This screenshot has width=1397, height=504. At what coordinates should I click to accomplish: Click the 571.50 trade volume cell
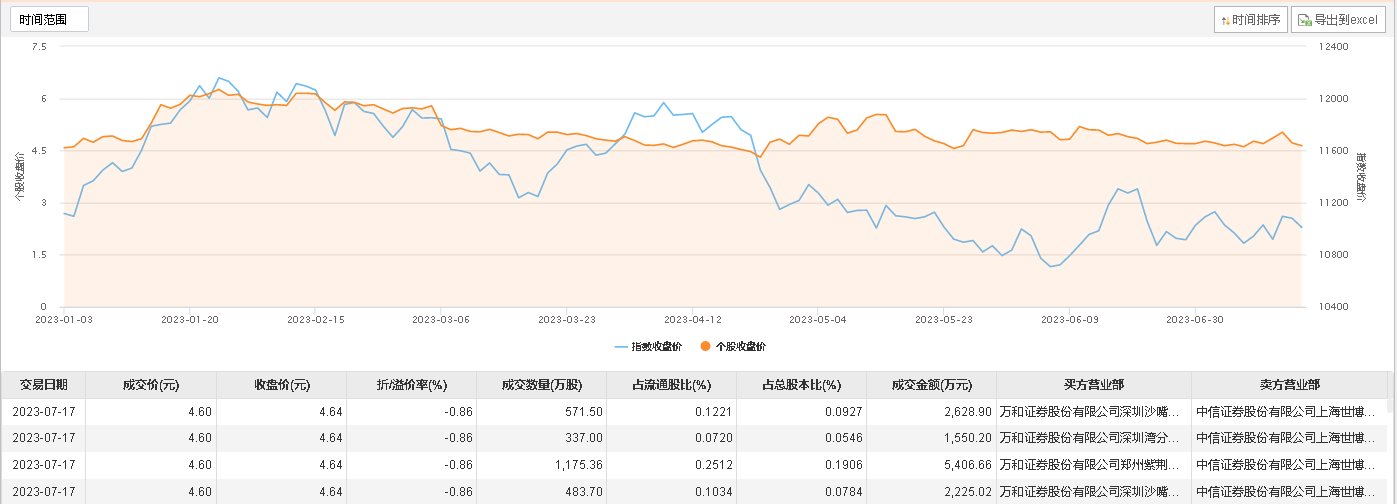pyautogui.click(x=541, y=411)
